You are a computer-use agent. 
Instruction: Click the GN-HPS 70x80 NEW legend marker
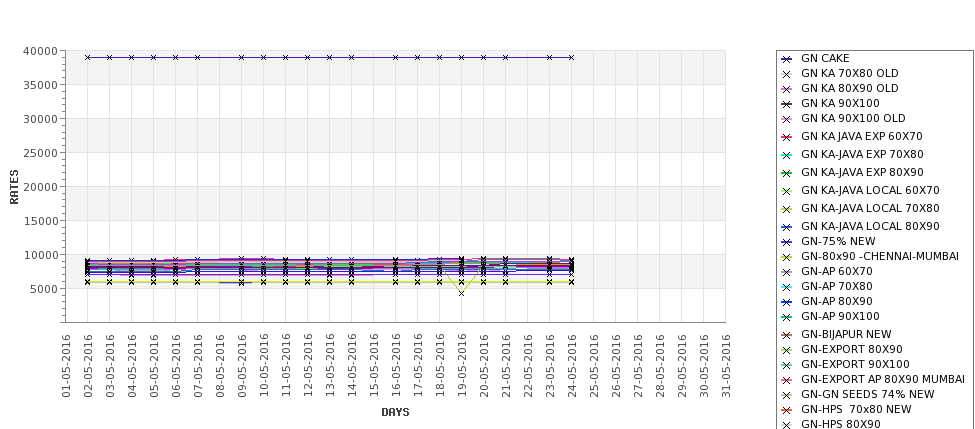point(787,410)
